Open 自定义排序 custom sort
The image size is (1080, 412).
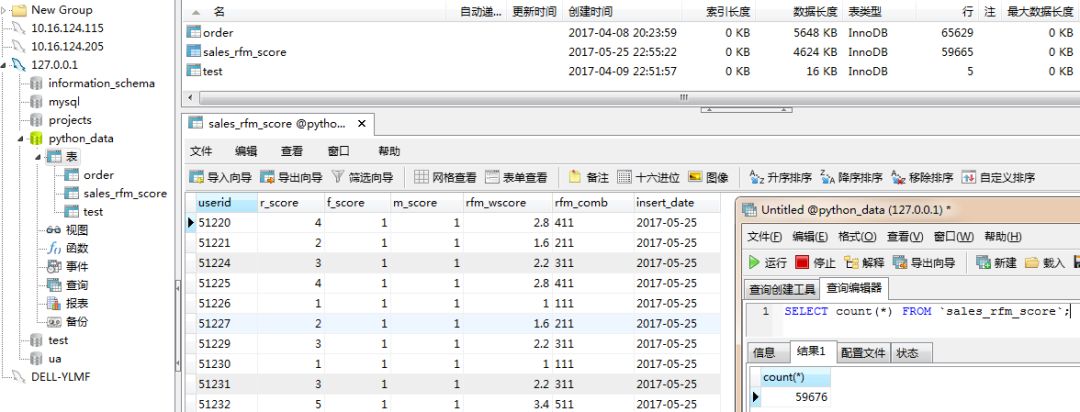(x=998, y=177)
